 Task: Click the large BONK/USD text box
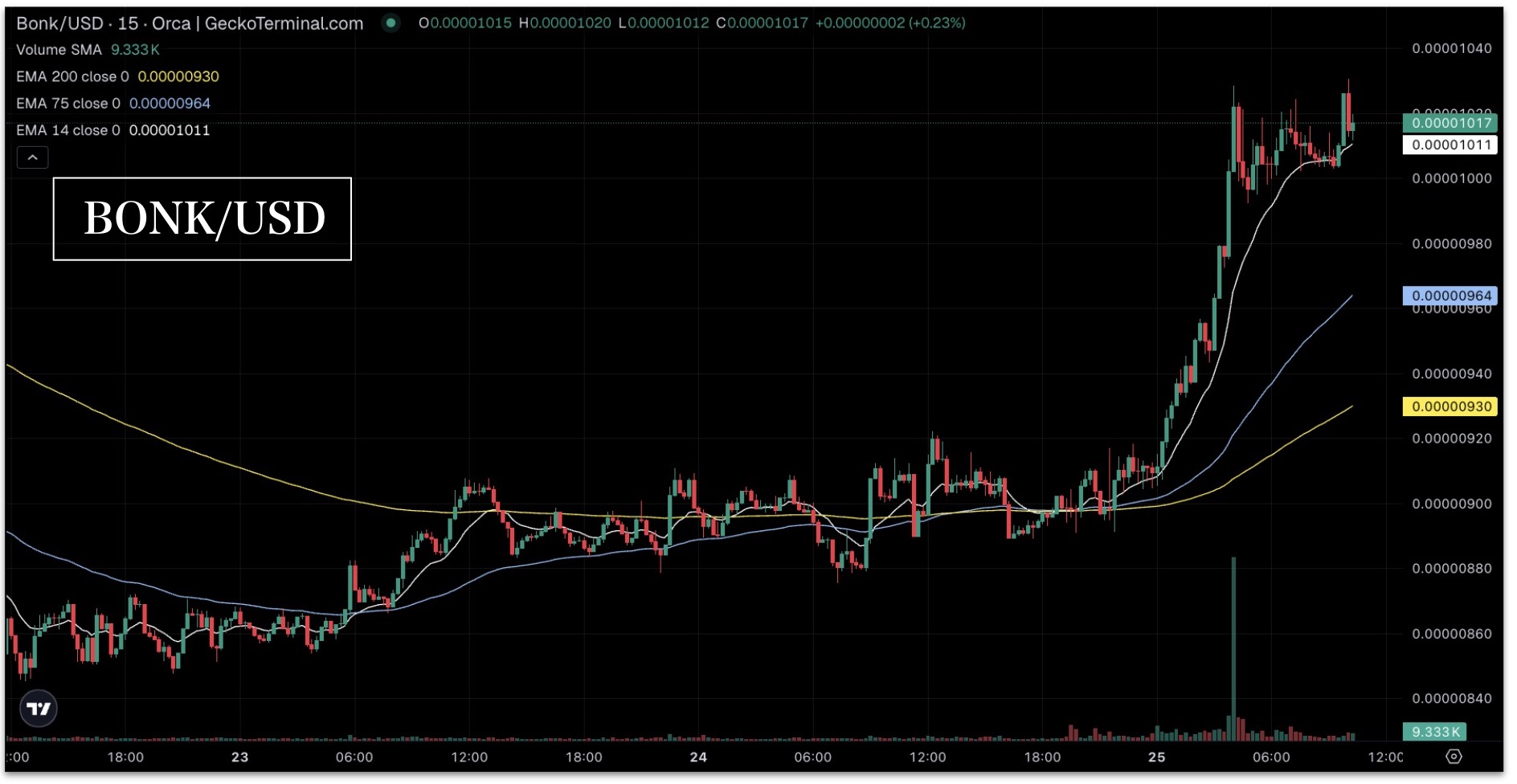pyautogui.click(x=202, y=218)
